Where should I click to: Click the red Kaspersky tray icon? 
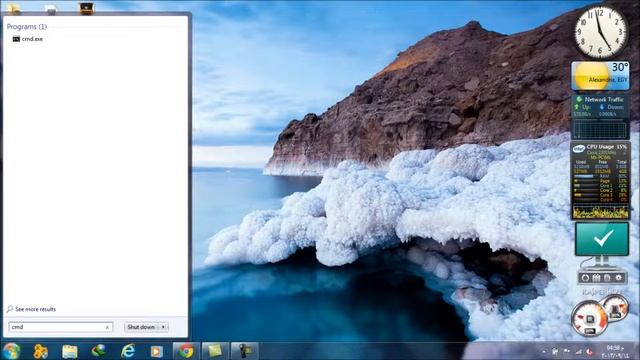(x=589, y=351)
